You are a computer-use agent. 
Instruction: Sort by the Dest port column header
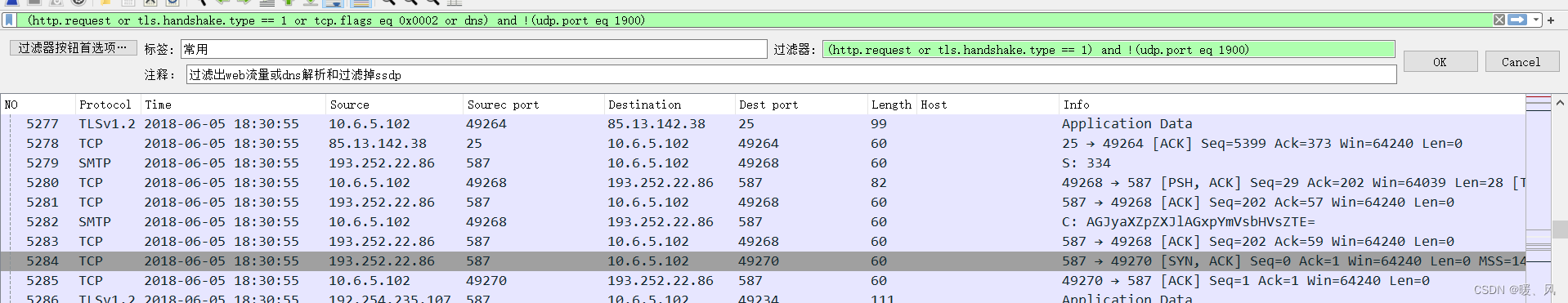click(x=801, y=105)
